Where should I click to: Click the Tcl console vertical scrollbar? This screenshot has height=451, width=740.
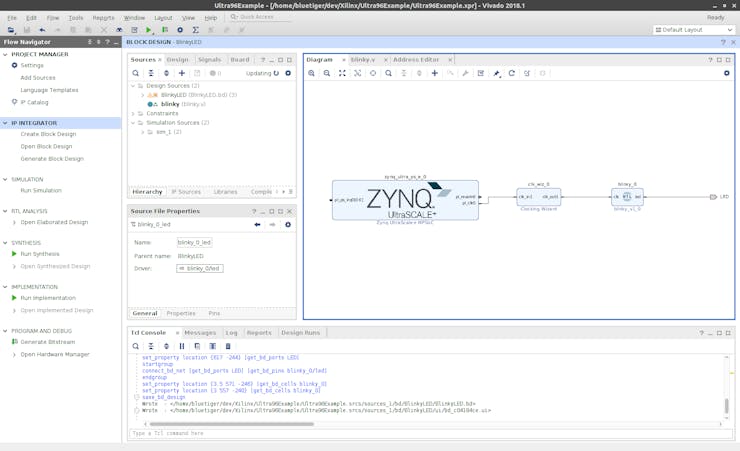click(727, 406)
